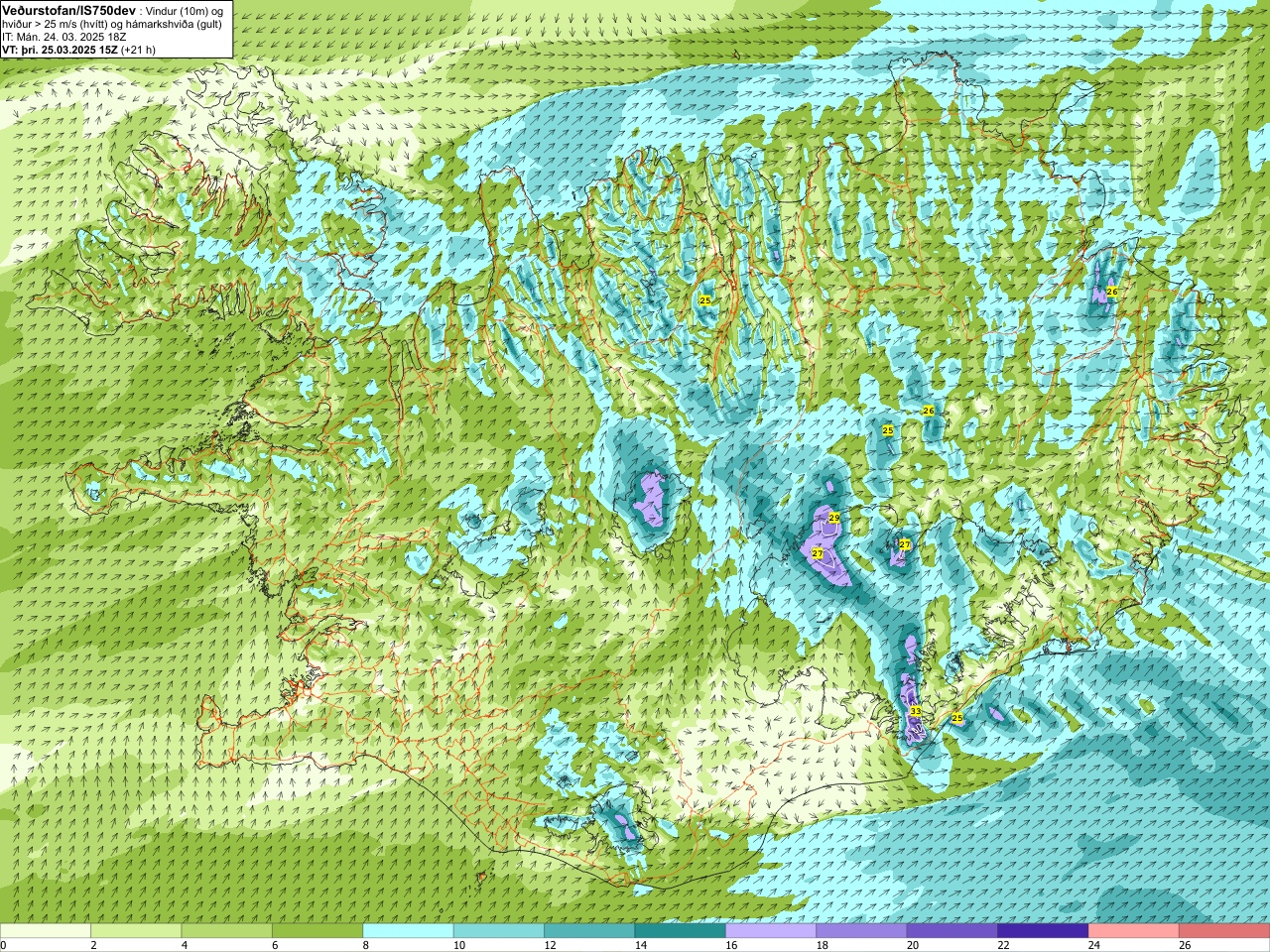Select the 2–4 m/s light green legend swatch
The height and width of the screenshot is (952, 1270).
pos(137,931)
